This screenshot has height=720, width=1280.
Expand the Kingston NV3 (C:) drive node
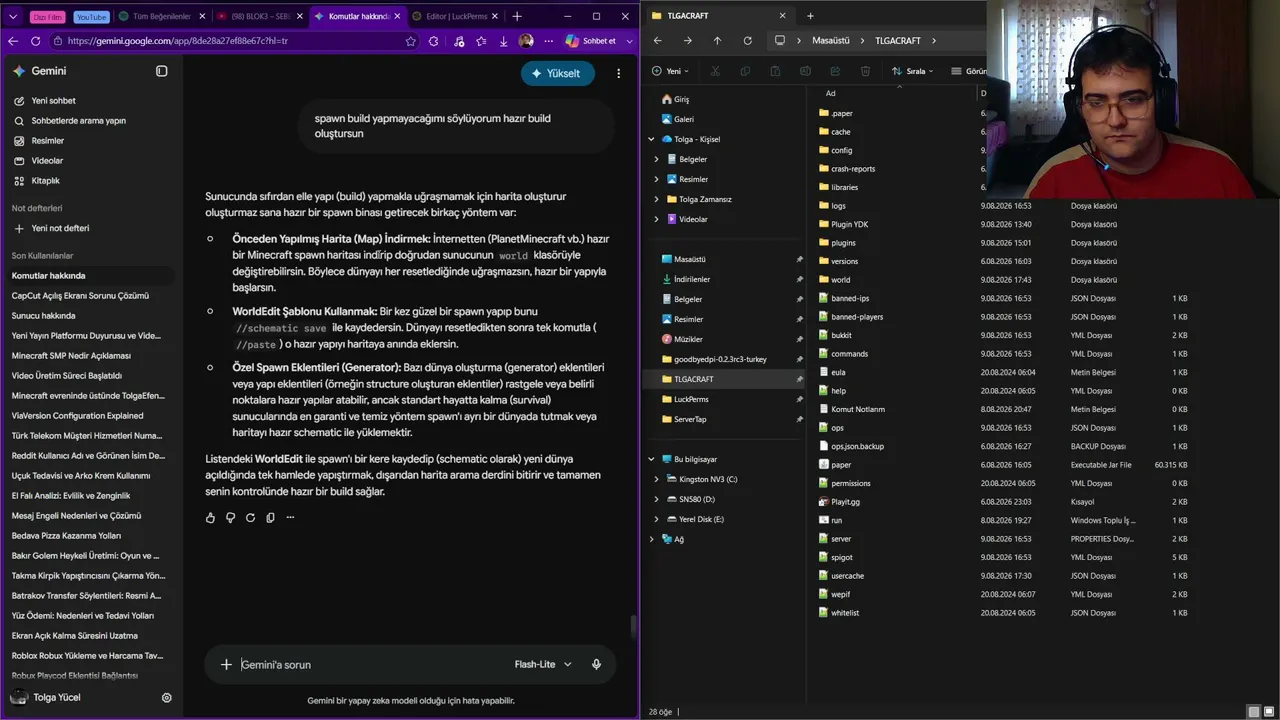coord(657,479)
